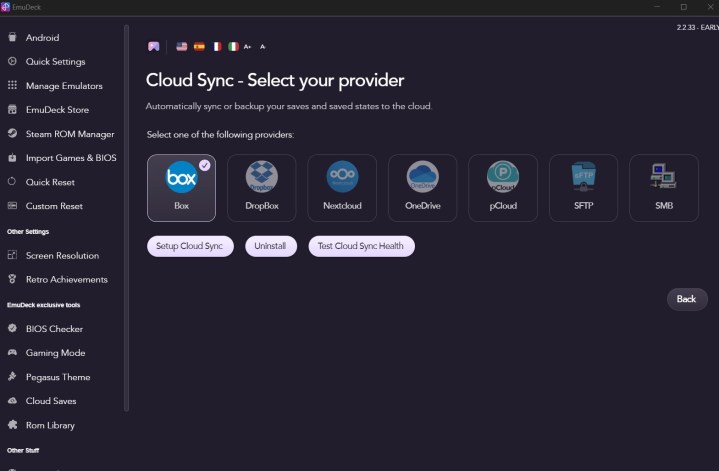Click the Import Games & BIOS icon
The image size is (719, 471).
coord(12,157)
